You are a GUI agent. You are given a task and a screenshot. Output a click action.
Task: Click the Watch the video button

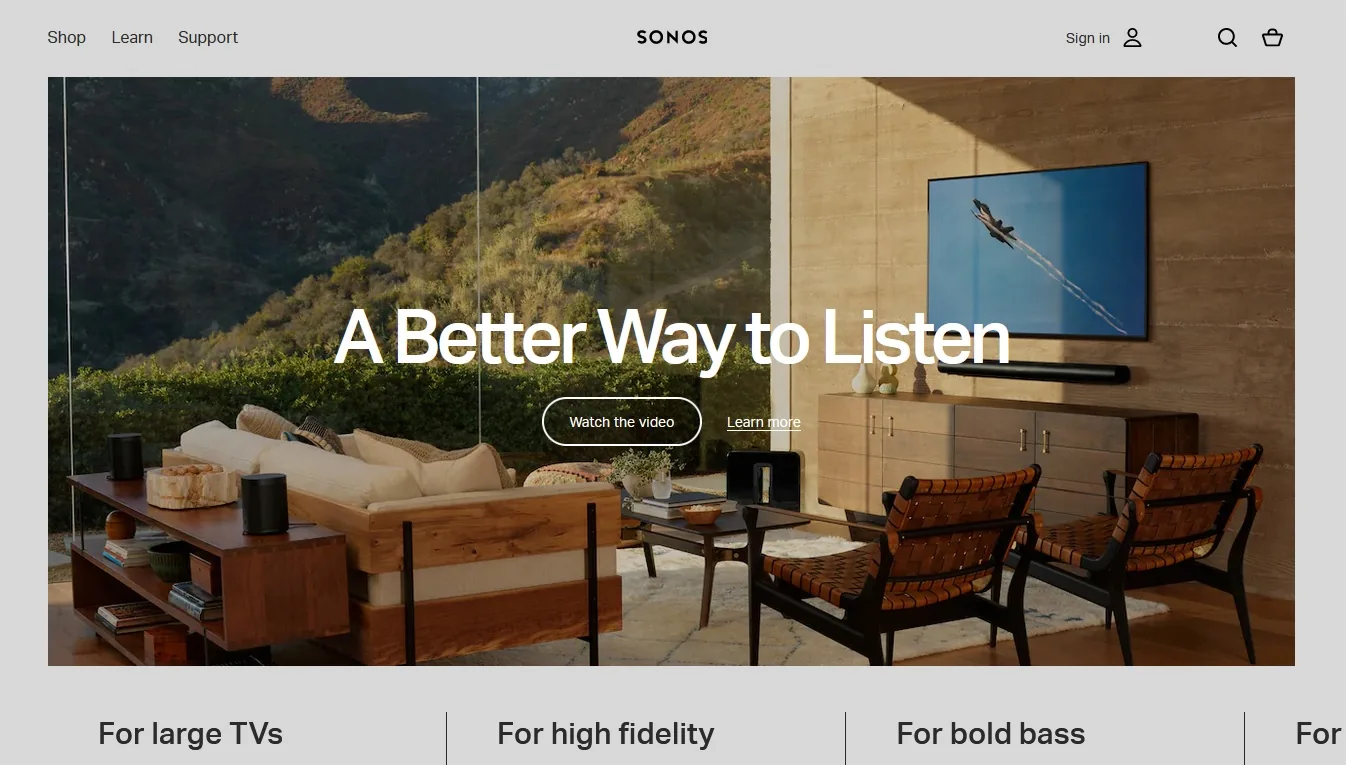(622, 422)
